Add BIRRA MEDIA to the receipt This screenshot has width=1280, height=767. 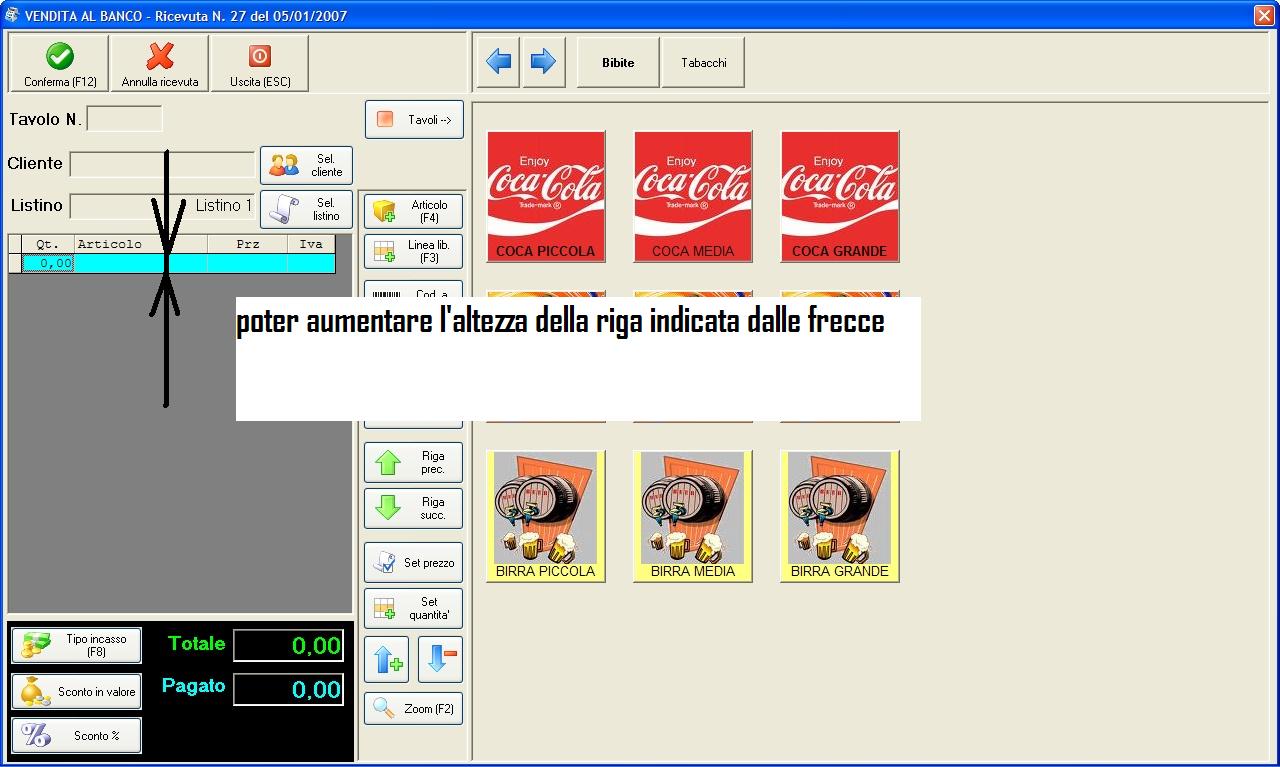(693, 516)
